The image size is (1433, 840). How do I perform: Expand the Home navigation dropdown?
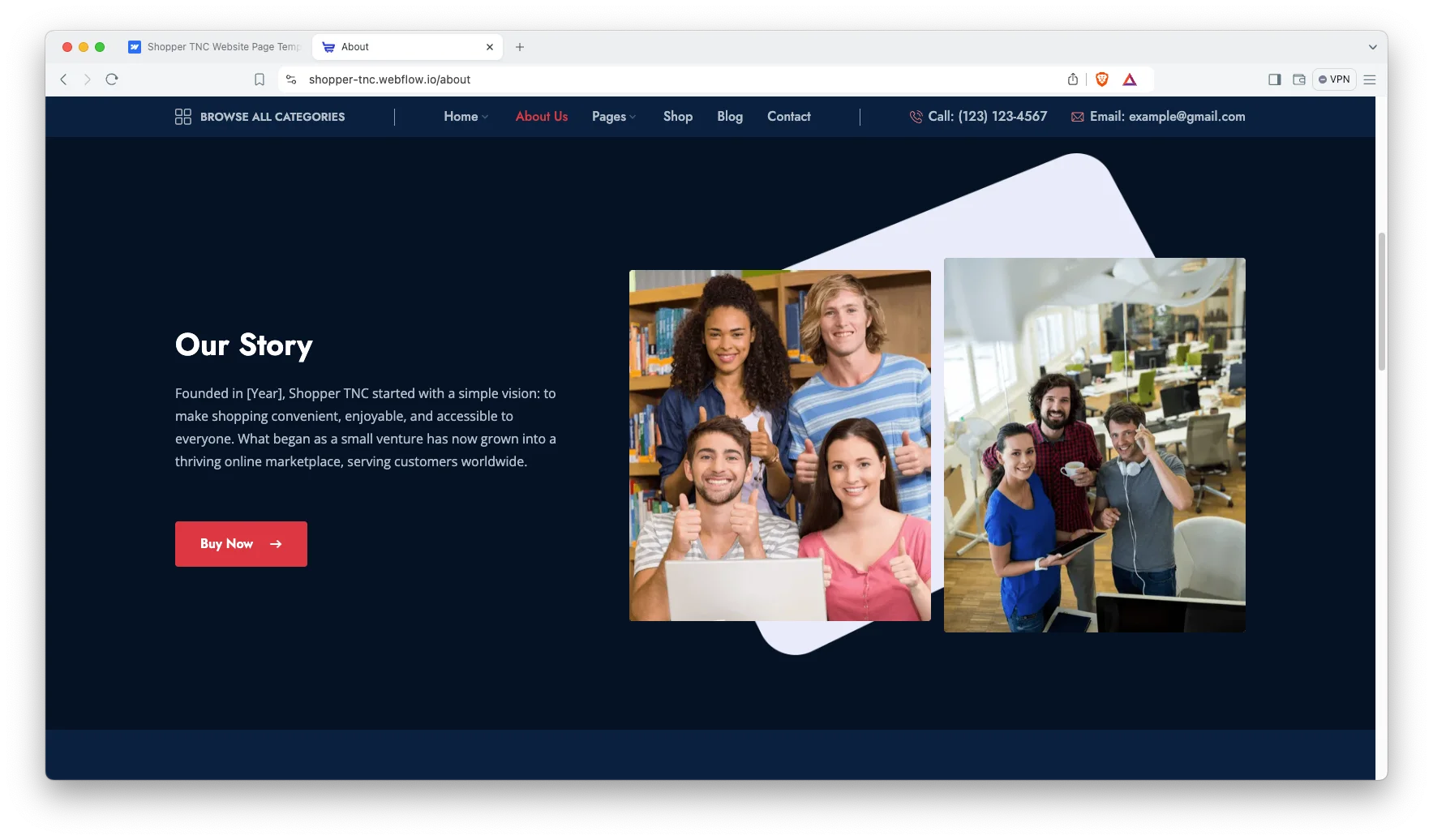pyautogui.click(x=466, y=117)
